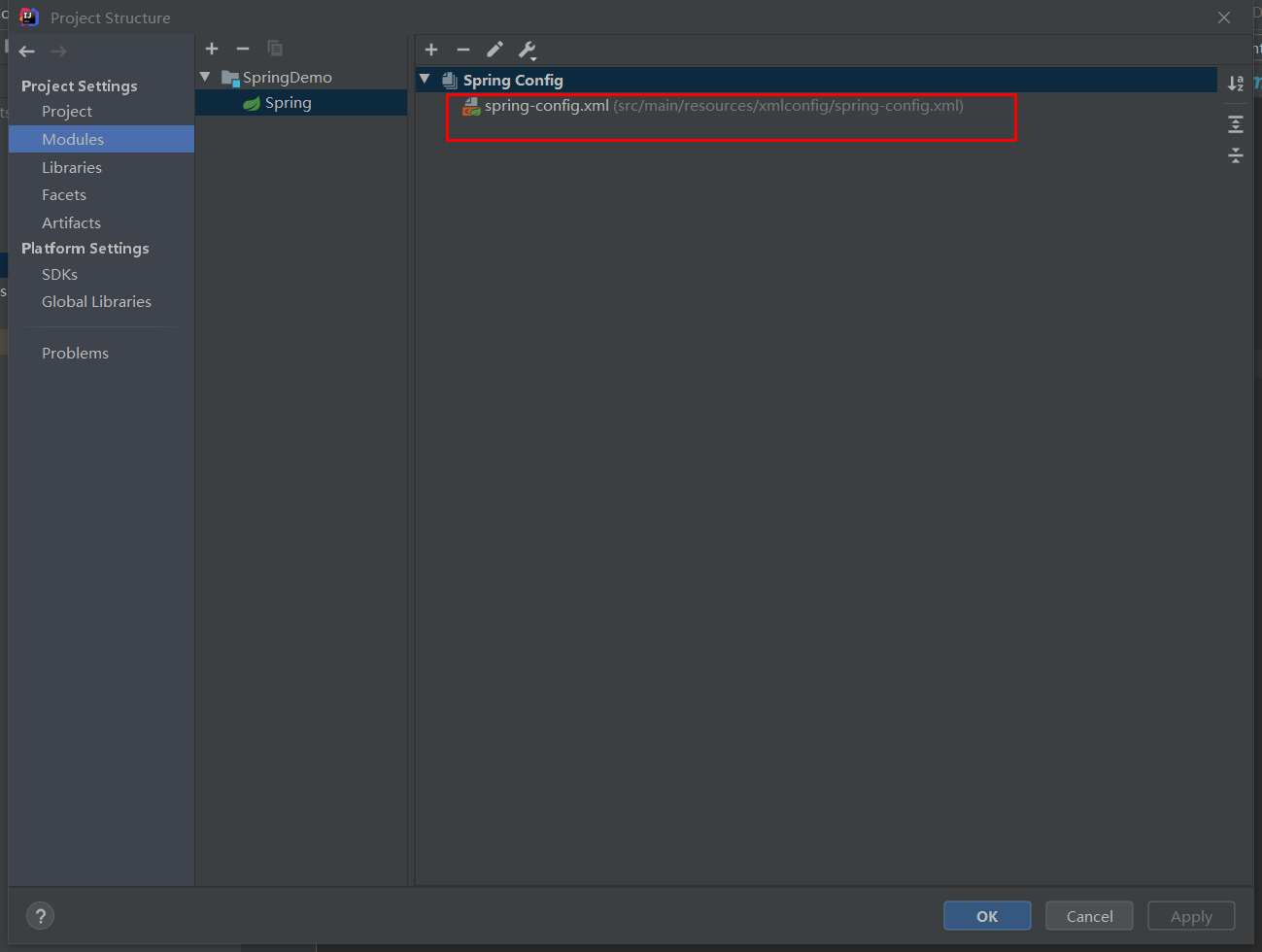Sort entries alphabetically with the sort icon
Viewport: 1262px width, 952px height.
(x=1236, y=84)
